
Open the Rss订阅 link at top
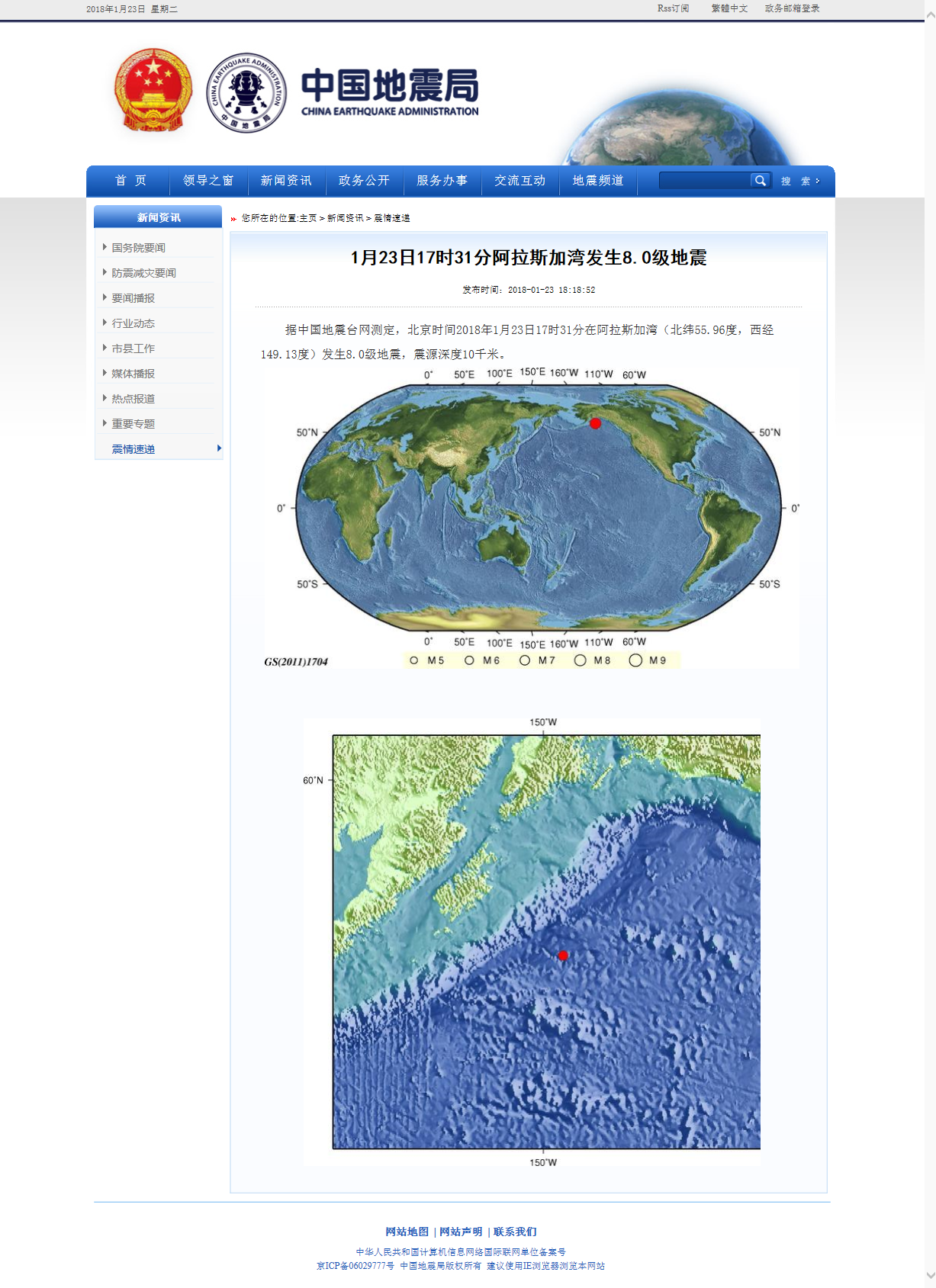(673, 8)
